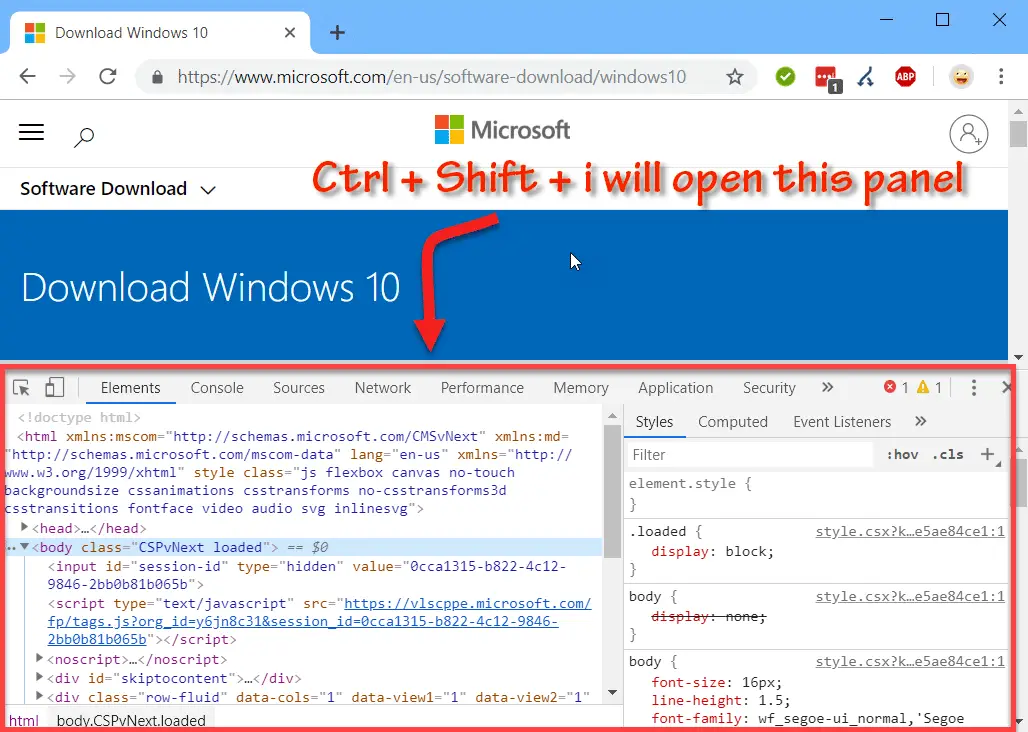The height and width of the screenshot is (732, 1028).
Task: Open the Chrome three-dot menu
Action: pos(1000,77)
